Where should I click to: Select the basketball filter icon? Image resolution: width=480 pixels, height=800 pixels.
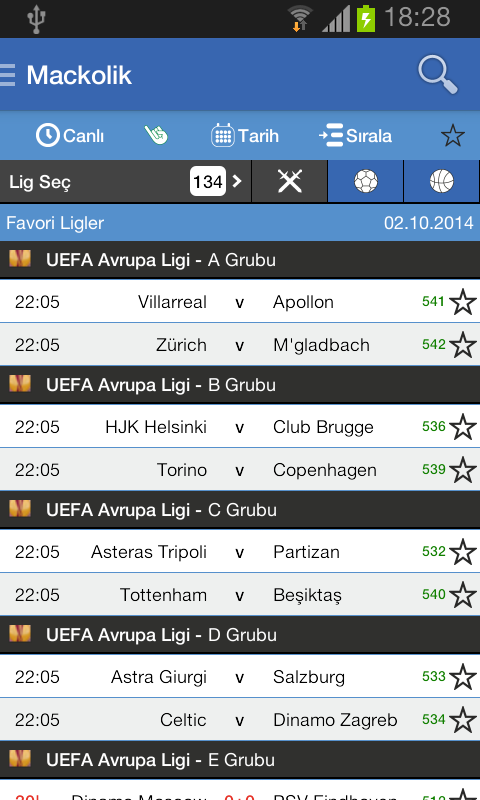tap(442, 181)
